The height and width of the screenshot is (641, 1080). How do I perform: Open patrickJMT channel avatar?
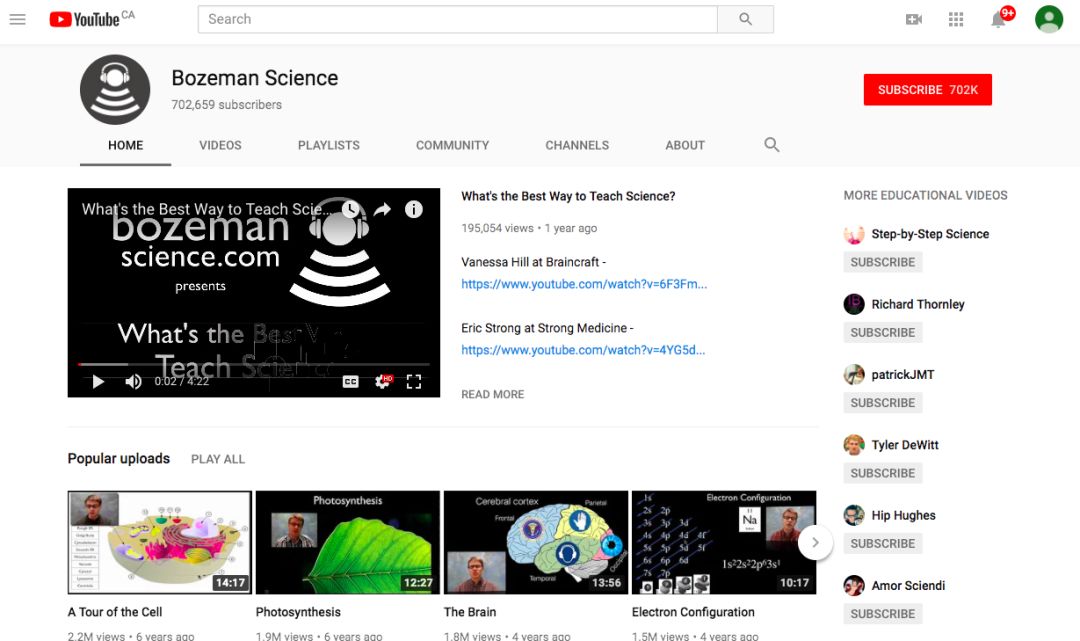point(854,375)
